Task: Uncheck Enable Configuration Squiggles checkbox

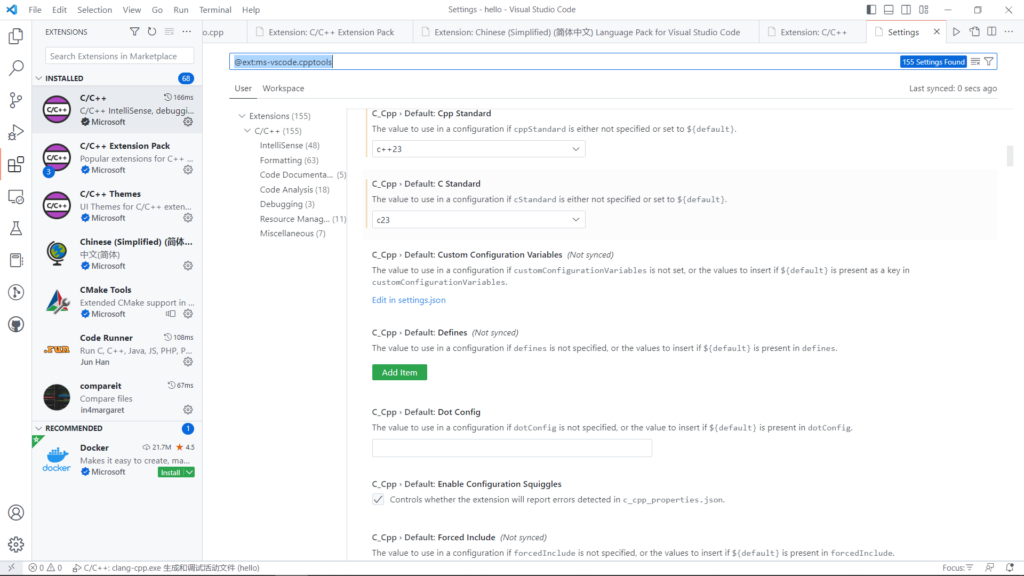Action: coord(378,499)
